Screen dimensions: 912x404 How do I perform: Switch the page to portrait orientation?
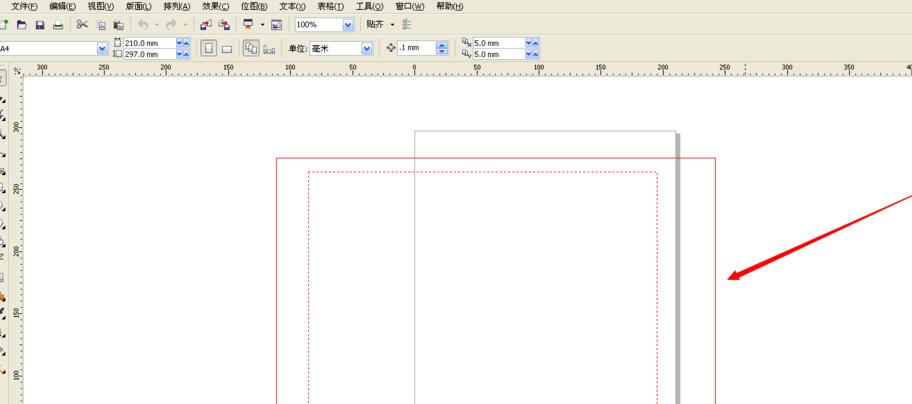(209, 48)
